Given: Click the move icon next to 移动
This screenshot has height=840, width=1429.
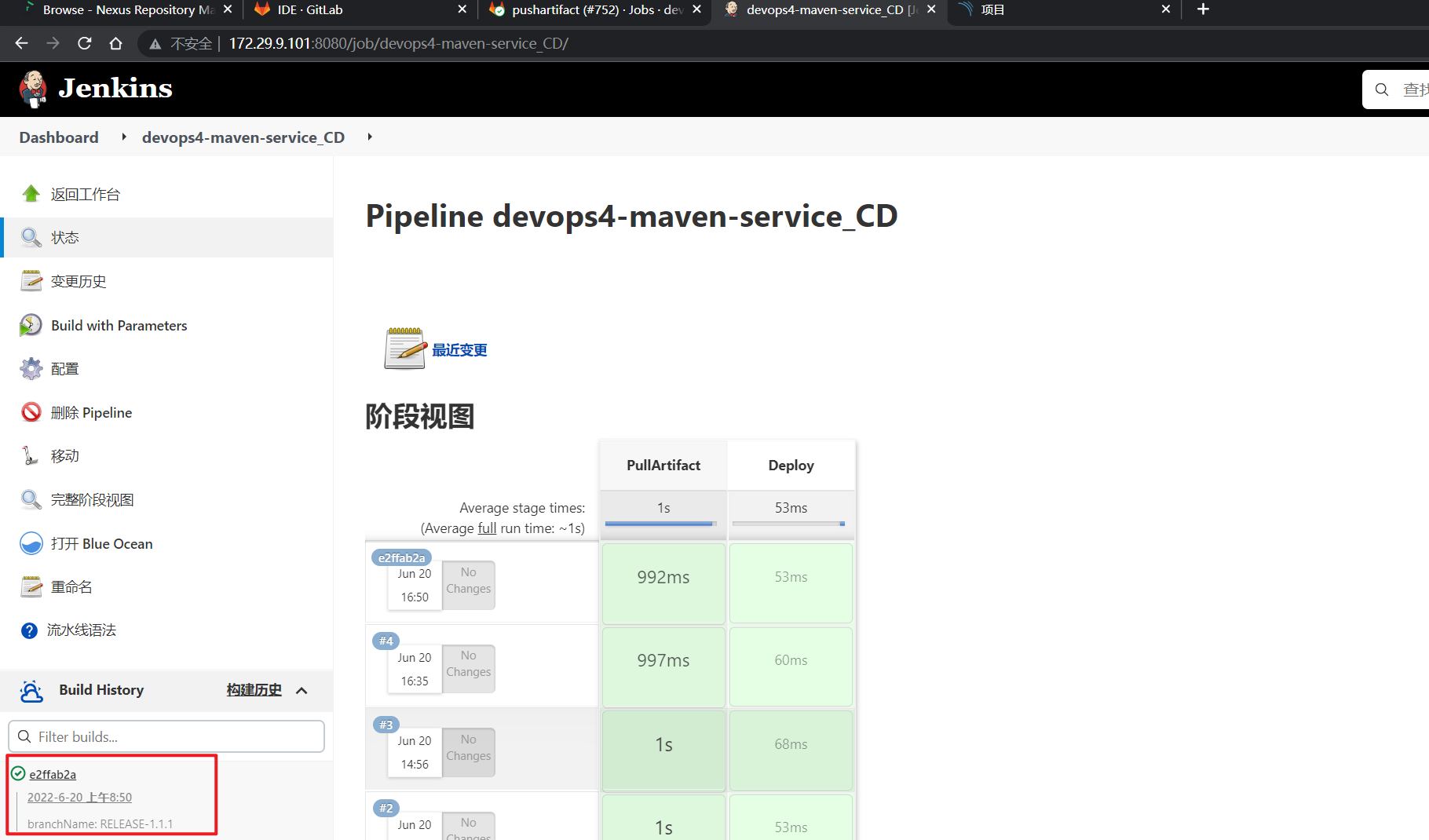Looking at the screenshot, I should (31, 455).
